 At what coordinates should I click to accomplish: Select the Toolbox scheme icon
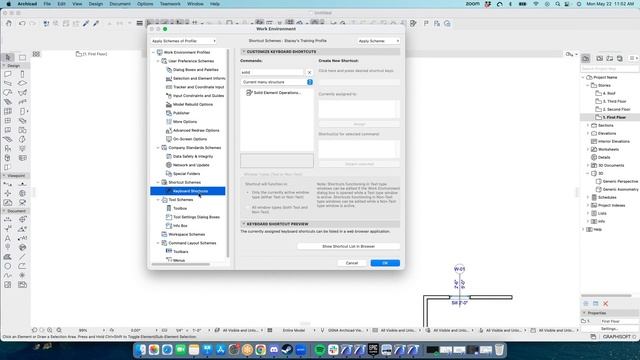coord(169,208)
